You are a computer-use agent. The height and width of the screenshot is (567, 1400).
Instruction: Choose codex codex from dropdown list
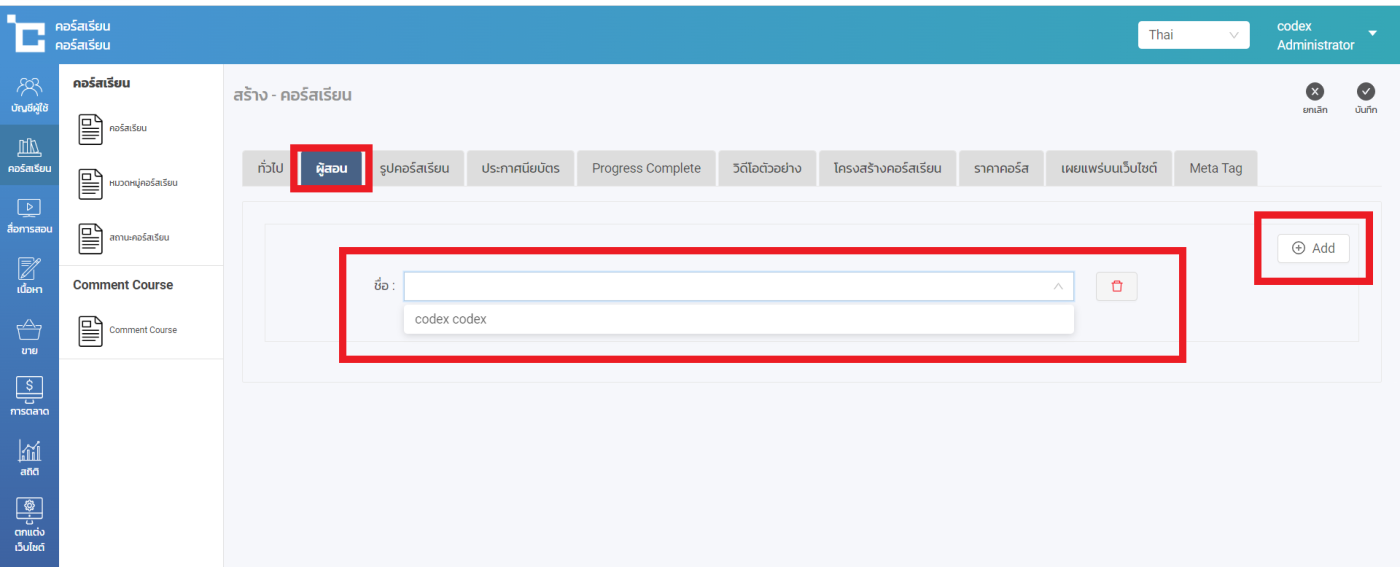click(x=451, y=319)
